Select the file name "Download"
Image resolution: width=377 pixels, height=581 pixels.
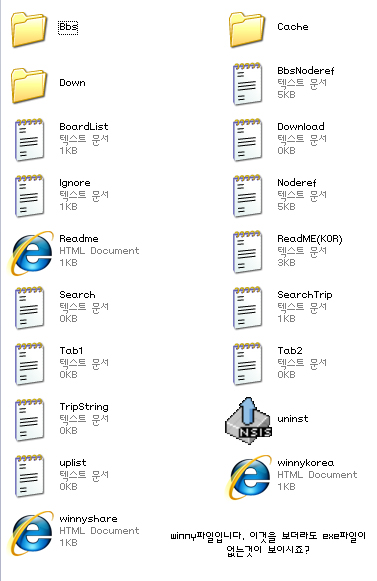pos(301,127)
